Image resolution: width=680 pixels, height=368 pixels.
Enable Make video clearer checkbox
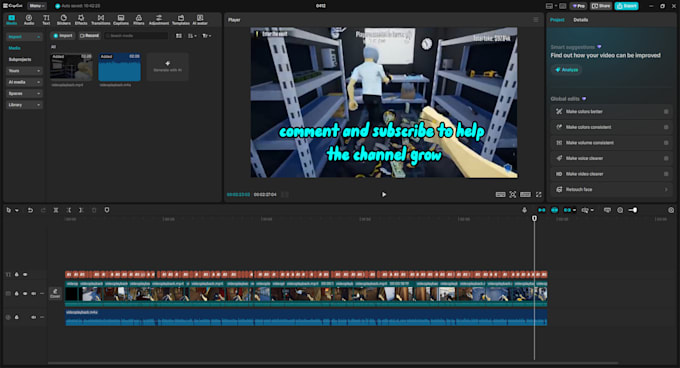pos(666,174)
